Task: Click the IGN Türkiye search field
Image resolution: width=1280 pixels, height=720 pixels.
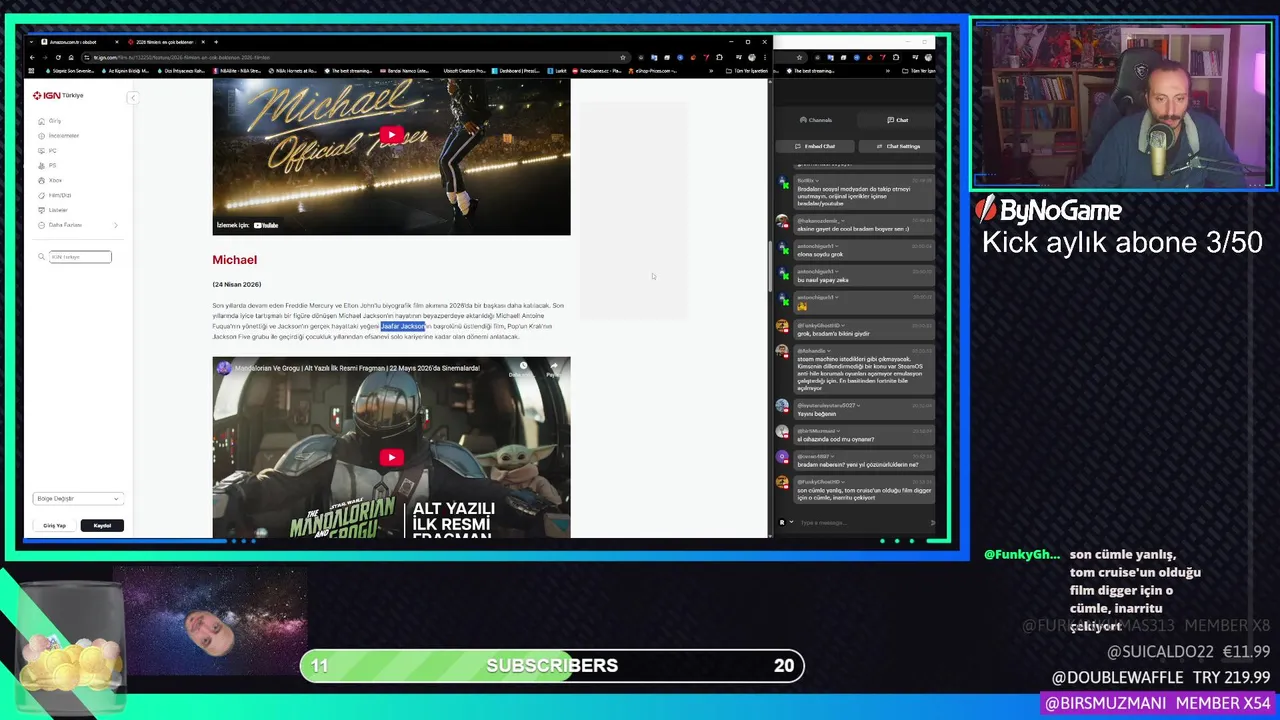Action: pos(80,257)
